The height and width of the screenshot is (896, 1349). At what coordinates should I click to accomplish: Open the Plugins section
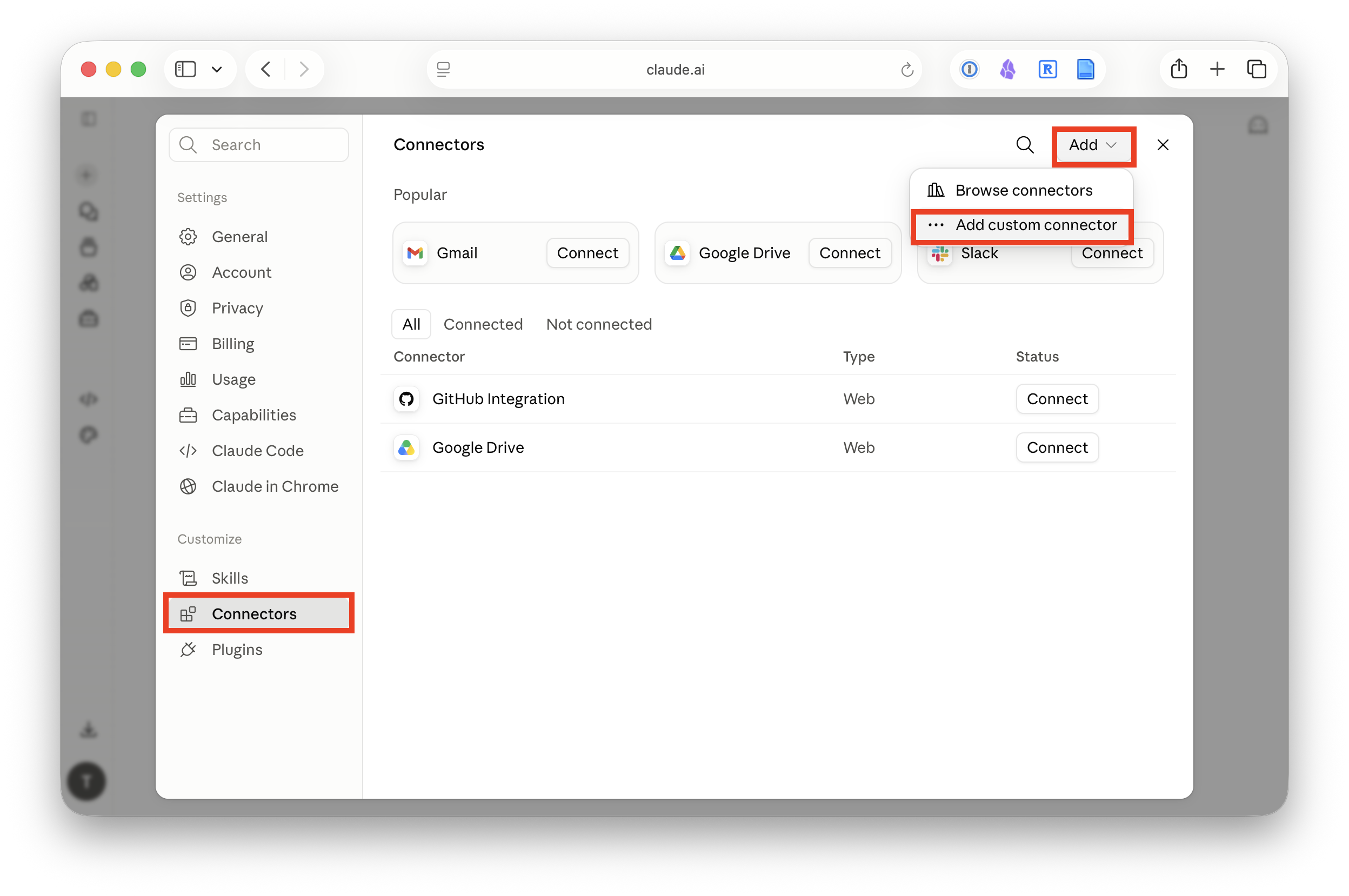259,650
